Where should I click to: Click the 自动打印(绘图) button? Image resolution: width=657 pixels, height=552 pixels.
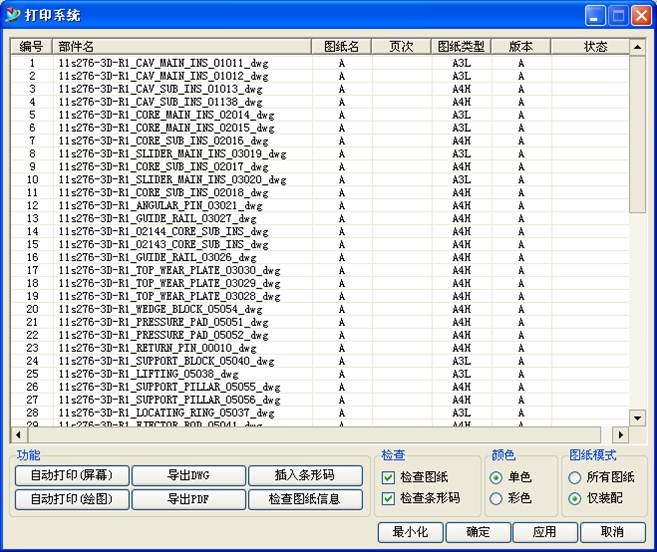(x=72, y=499)
